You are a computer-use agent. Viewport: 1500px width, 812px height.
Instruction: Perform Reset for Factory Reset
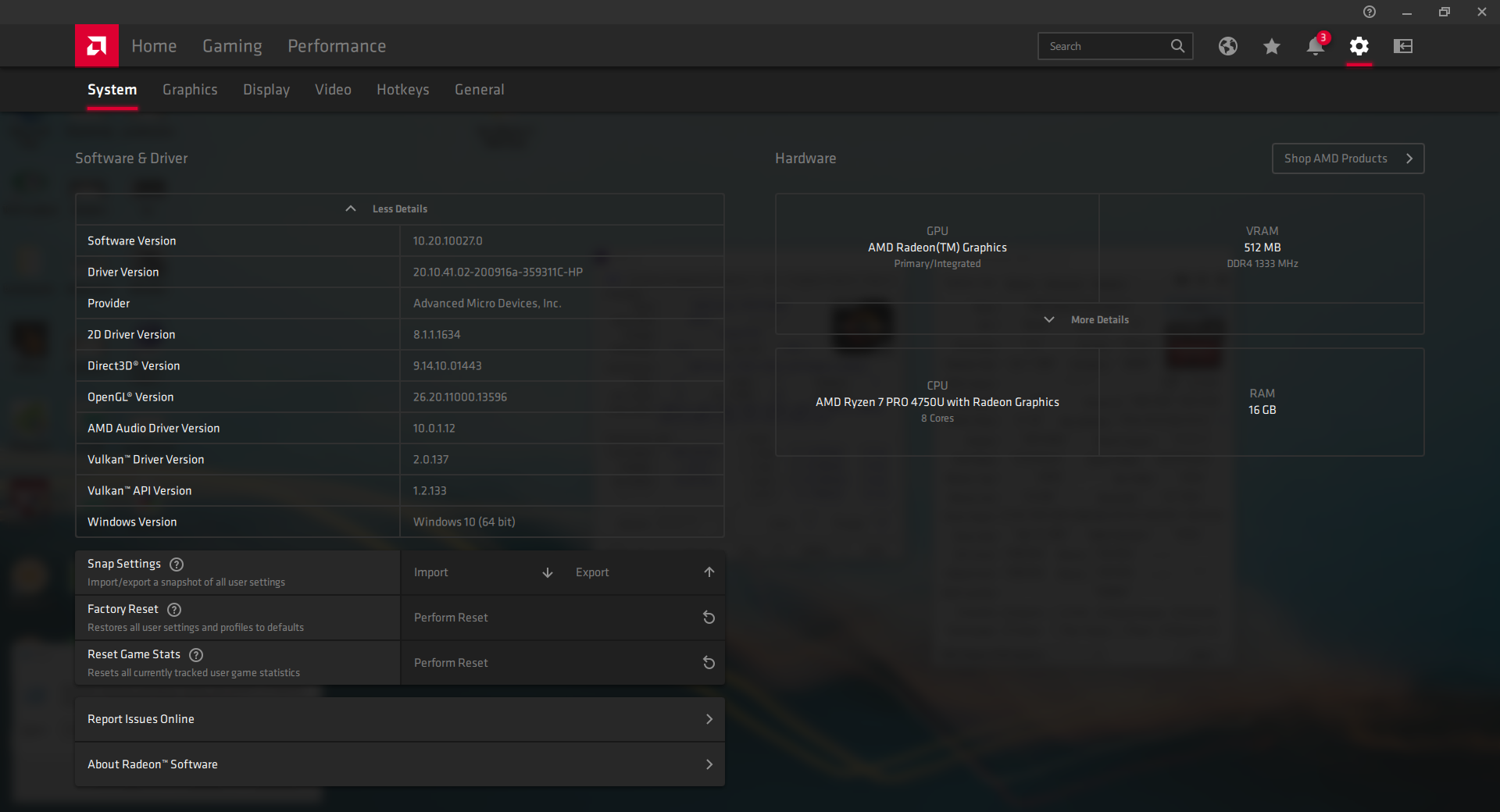click(x=562, y=618)
